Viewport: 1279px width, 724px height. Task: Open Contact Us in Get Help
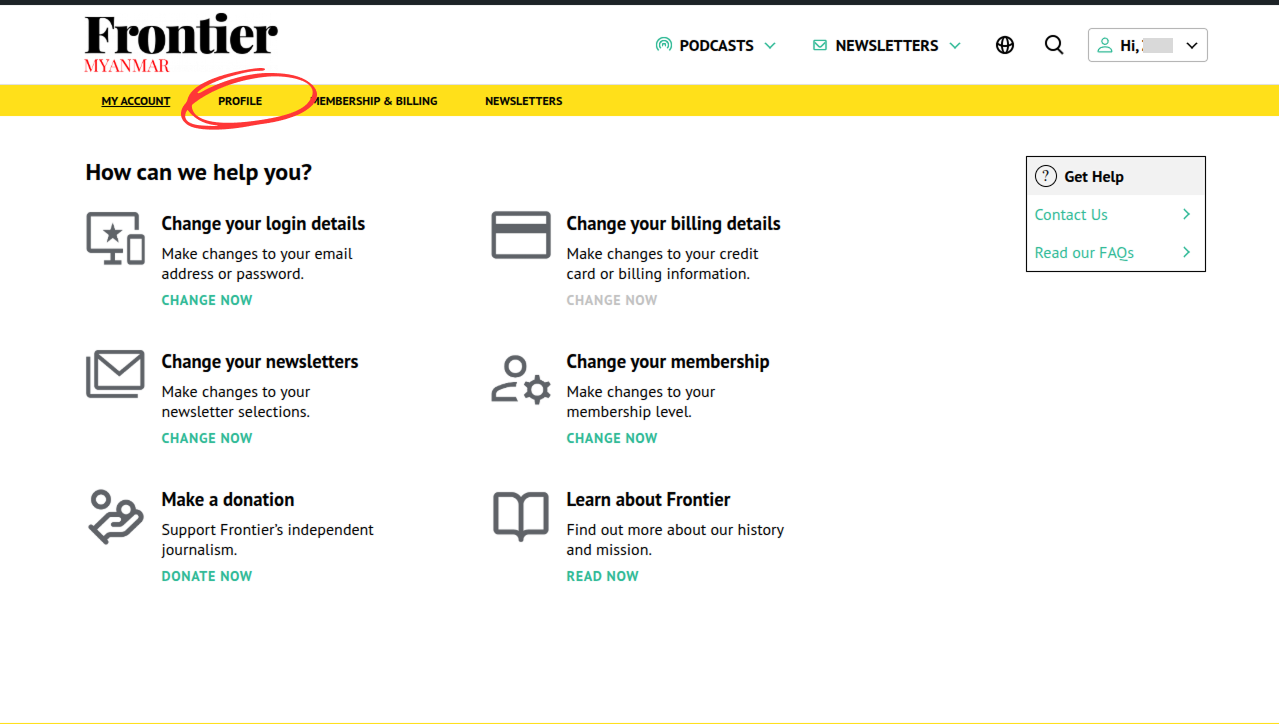click(x=1071, y=215)
